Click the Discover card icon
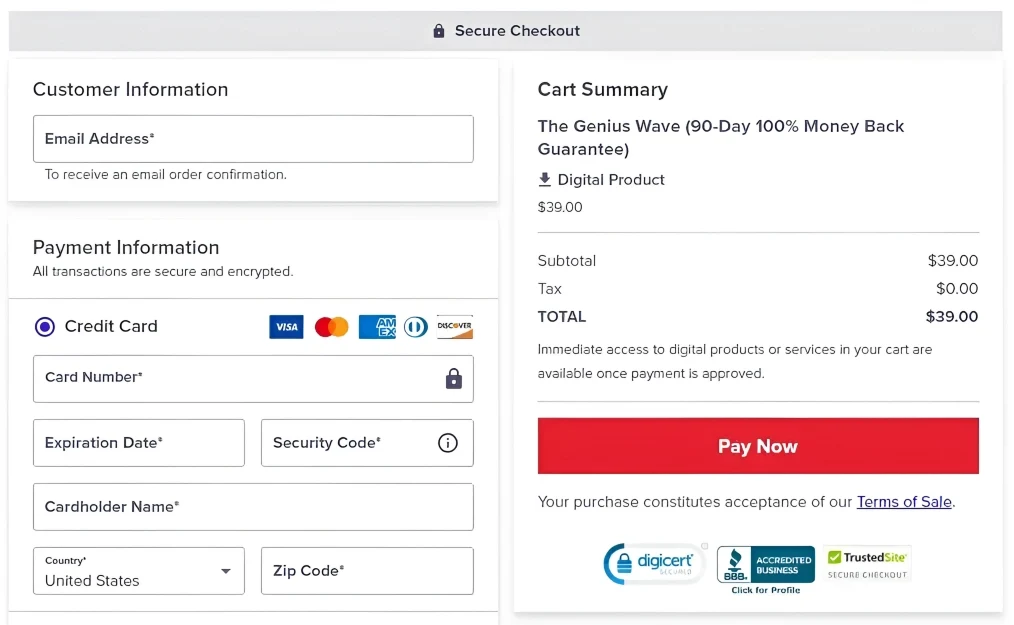Image resolution: width=1014 pixels, height=625 pixels. (454, 327)
